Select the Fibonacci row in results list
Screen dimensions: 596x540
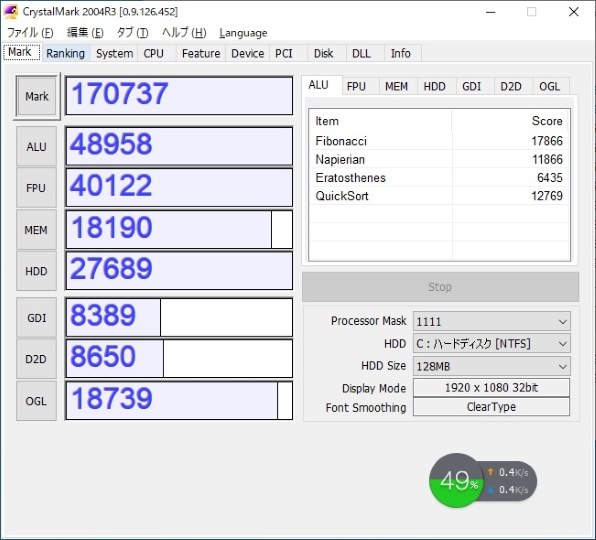(x=439, y=141)
